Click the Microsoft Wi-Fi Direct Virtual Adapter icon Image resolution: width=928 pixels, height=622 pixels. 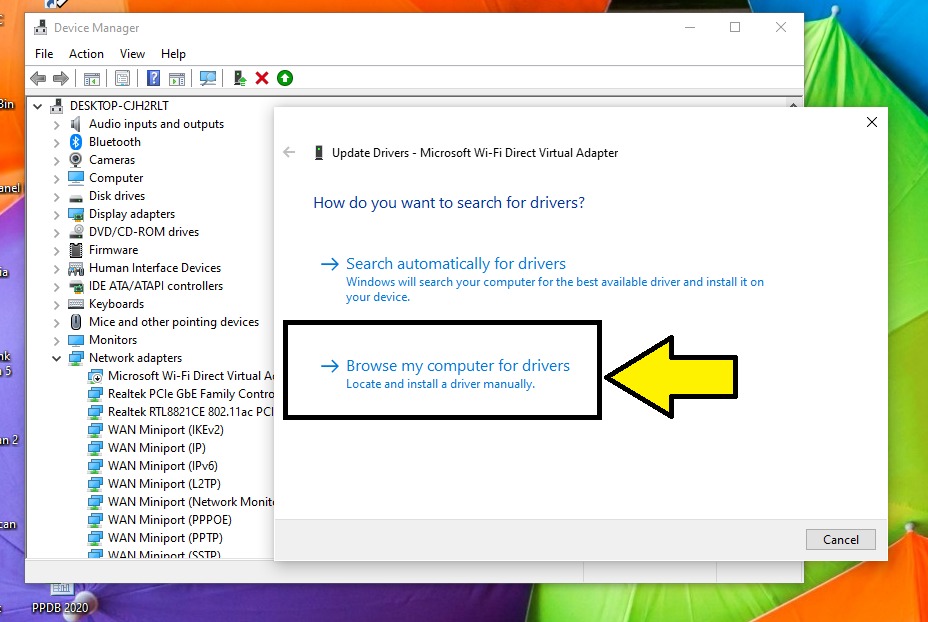95,376
